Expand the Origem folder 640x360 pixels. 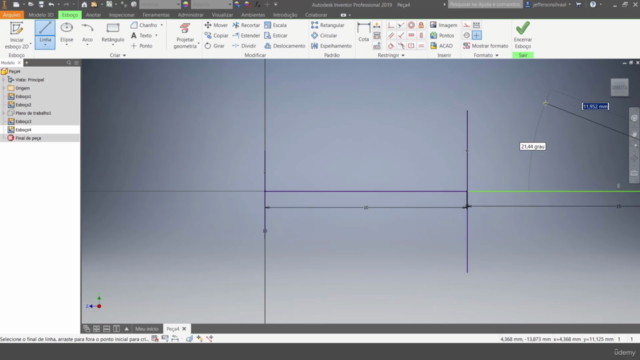pos(4,88)
